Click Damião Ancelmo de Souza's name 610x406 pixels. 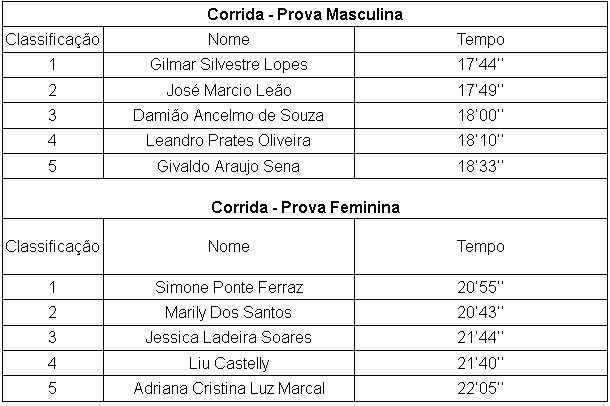228,115
